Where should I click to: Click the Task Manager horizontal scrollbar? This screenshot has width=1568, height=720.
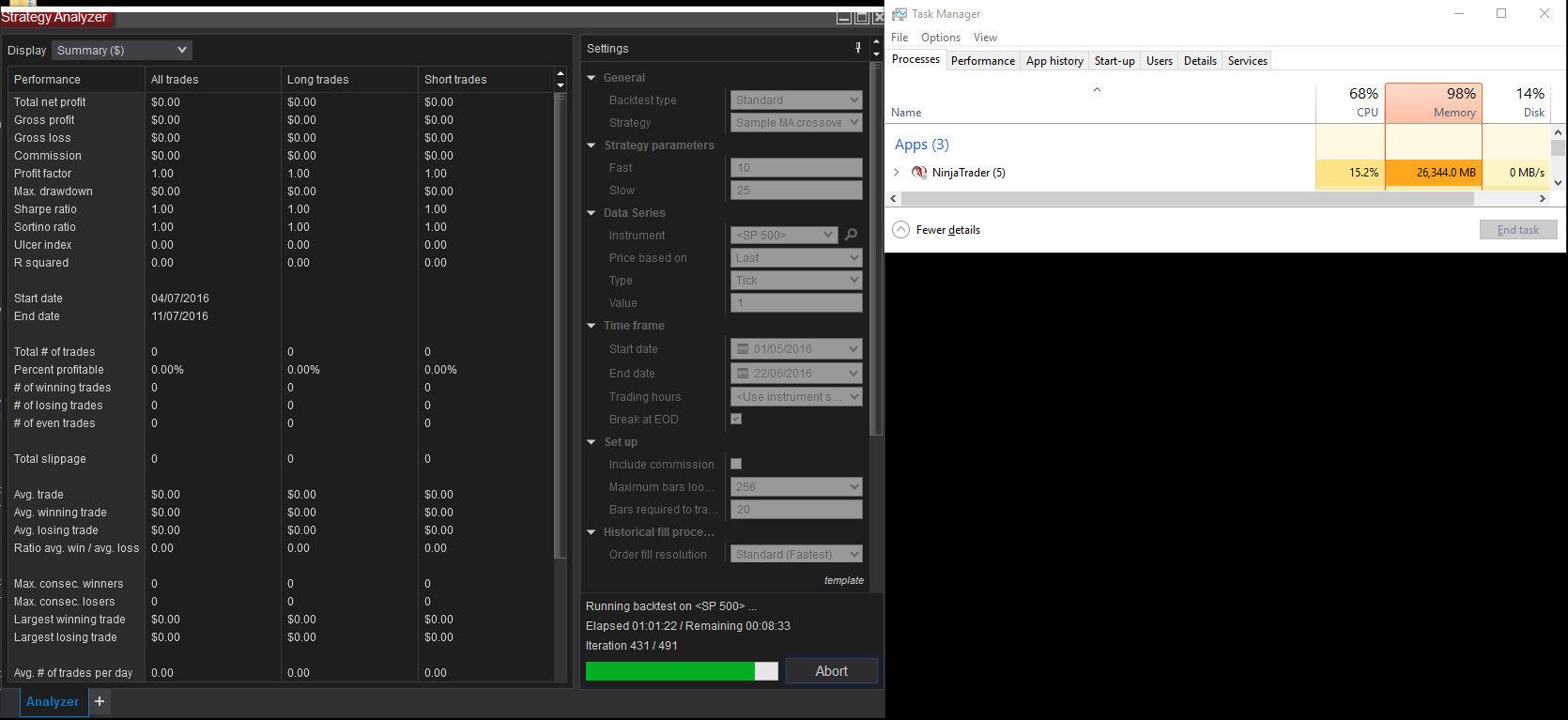pos(1187,199)
